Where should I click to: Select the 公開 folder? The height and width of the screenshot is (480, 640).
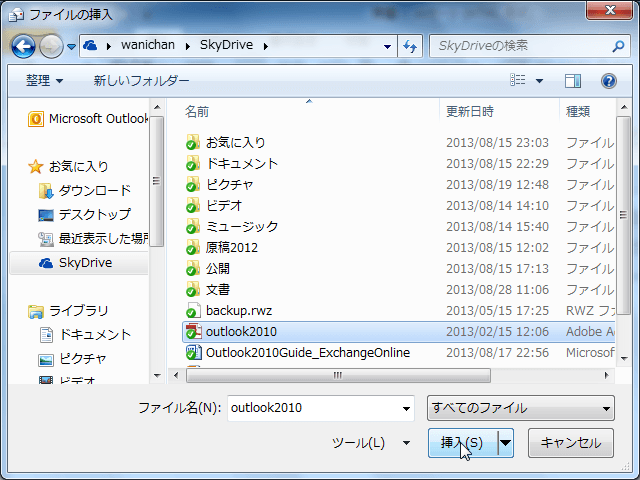[208, 269]
